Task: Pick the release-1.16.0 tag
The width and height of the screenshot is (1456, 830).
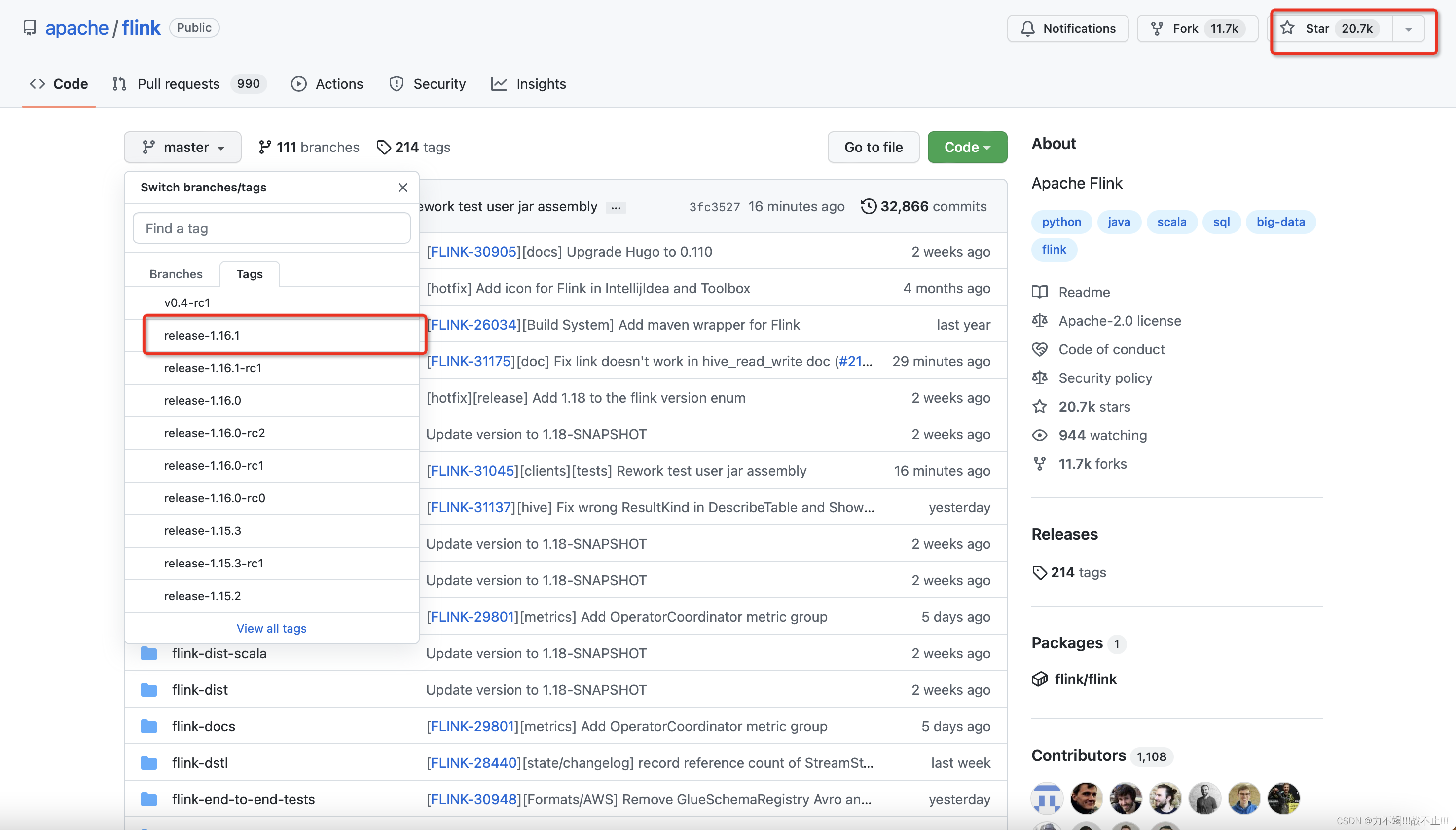Action: pos(272,400)
